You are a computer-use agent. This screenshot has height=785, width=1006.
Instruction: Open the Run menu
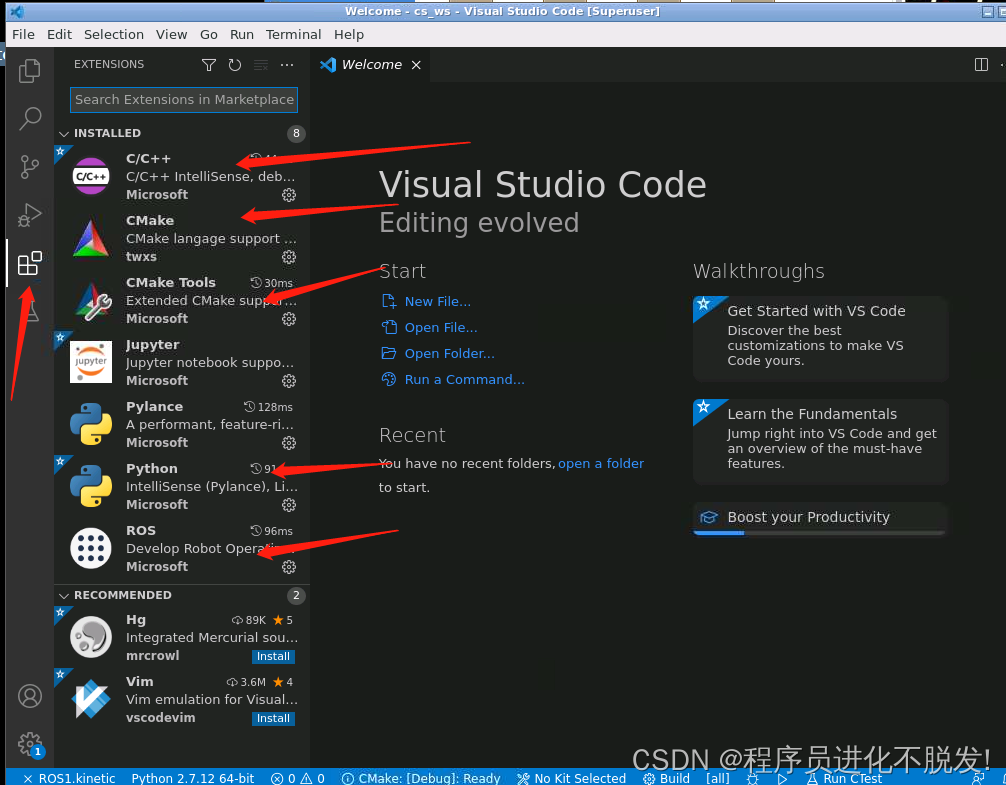pos(242,35)
